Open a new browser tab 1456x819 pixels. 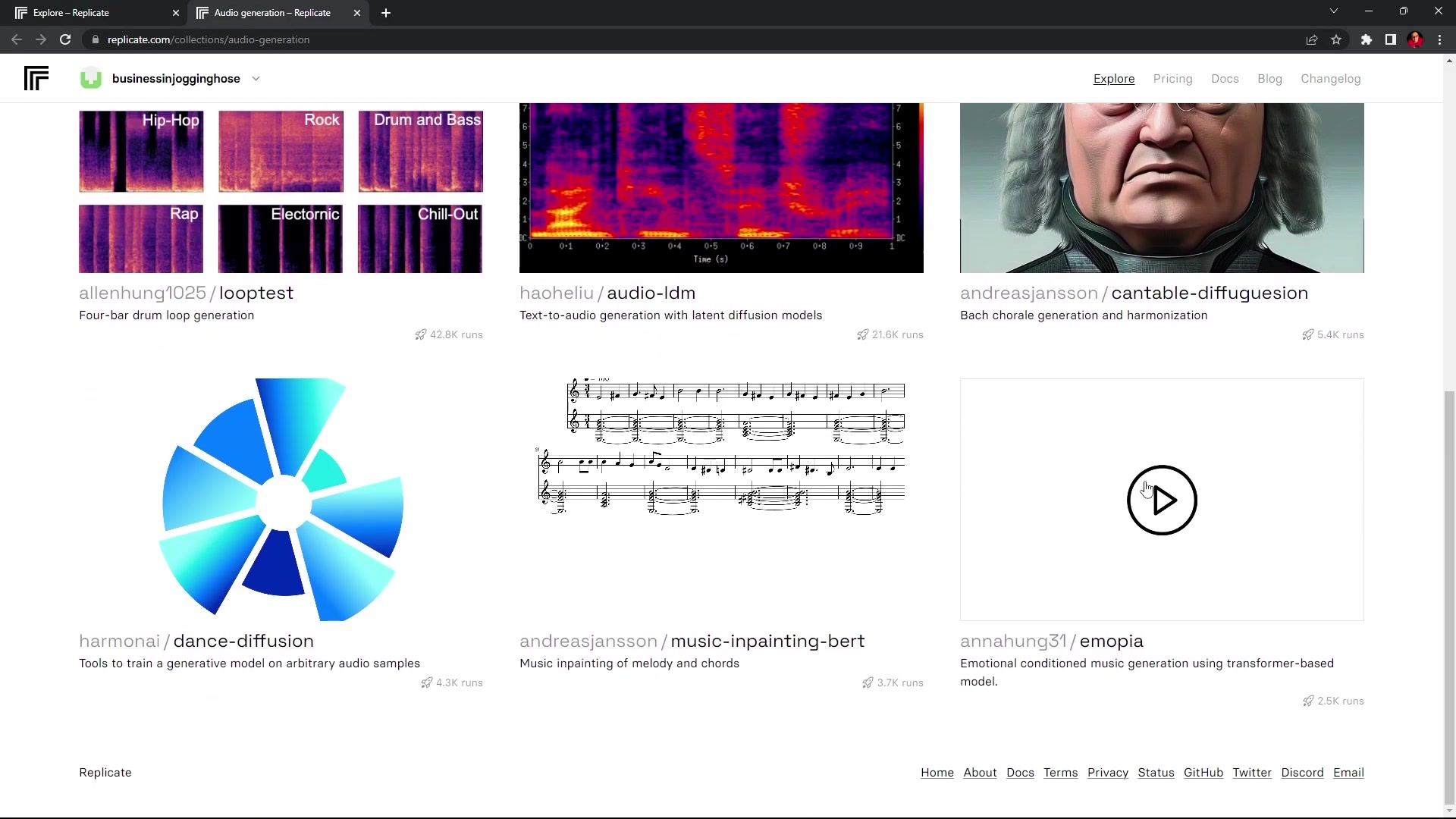click(x=386, y=13)
